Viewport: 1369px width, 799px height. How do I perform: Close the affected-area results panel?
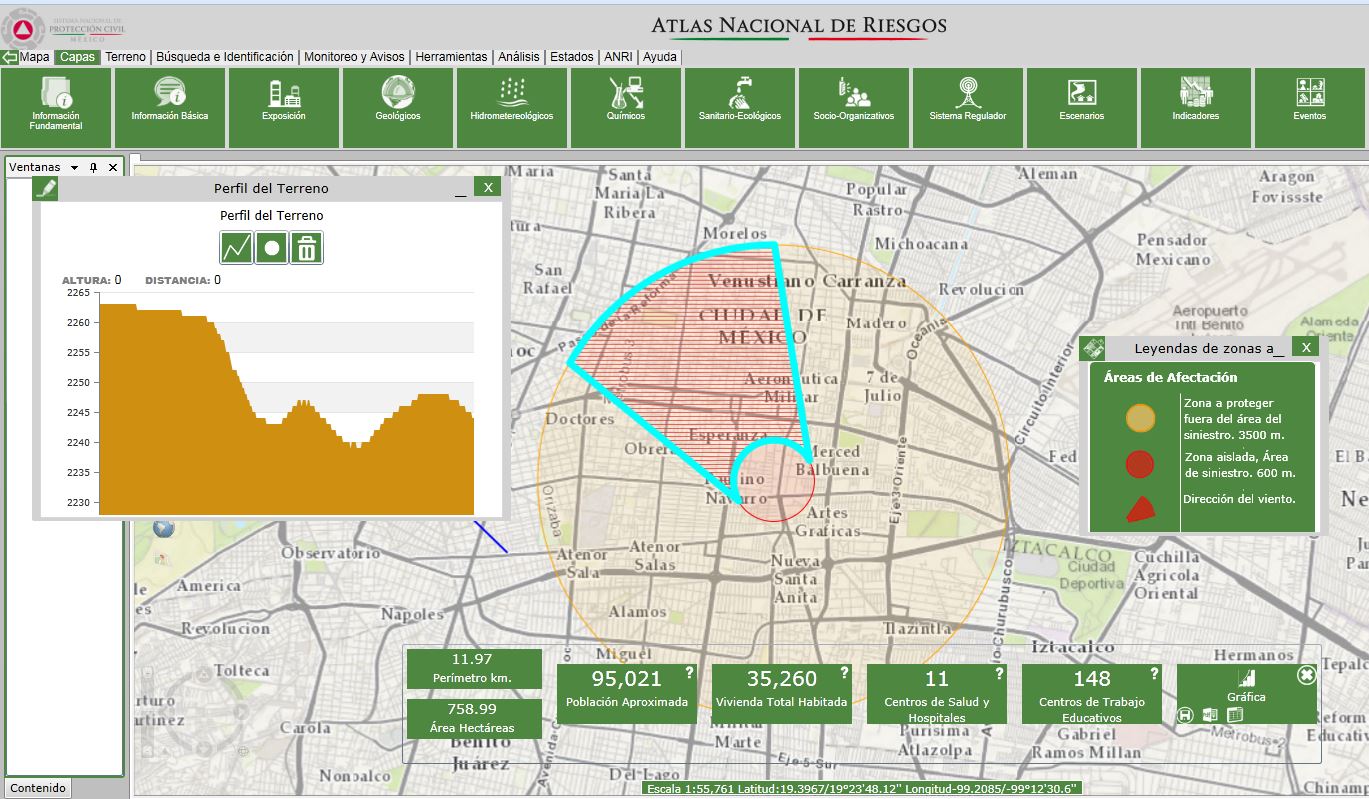pyautogui.click(x=1306, y=675)
